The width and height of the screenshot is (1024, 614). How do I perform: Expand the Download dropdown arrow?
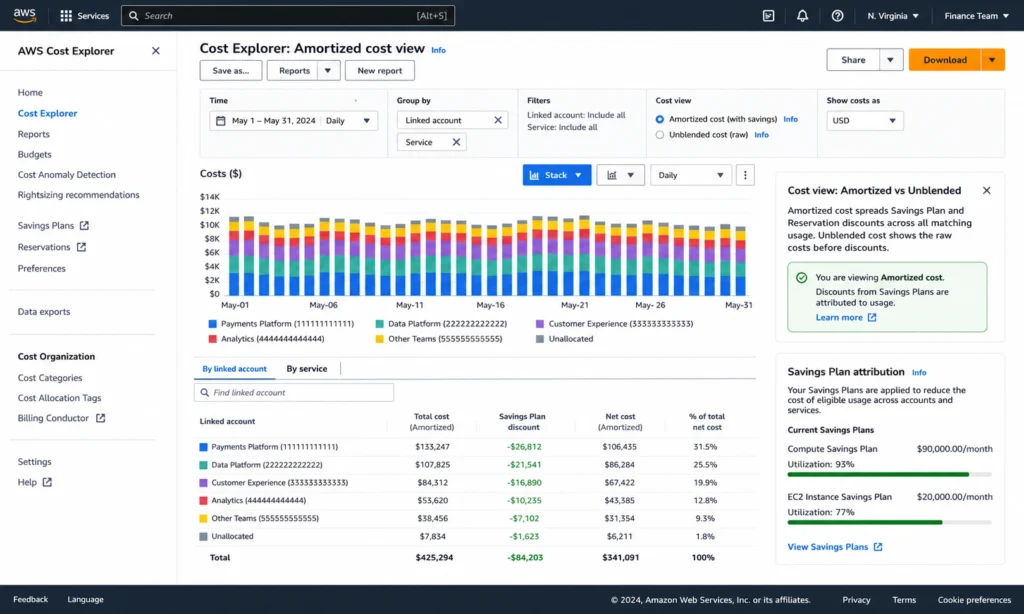992,59
